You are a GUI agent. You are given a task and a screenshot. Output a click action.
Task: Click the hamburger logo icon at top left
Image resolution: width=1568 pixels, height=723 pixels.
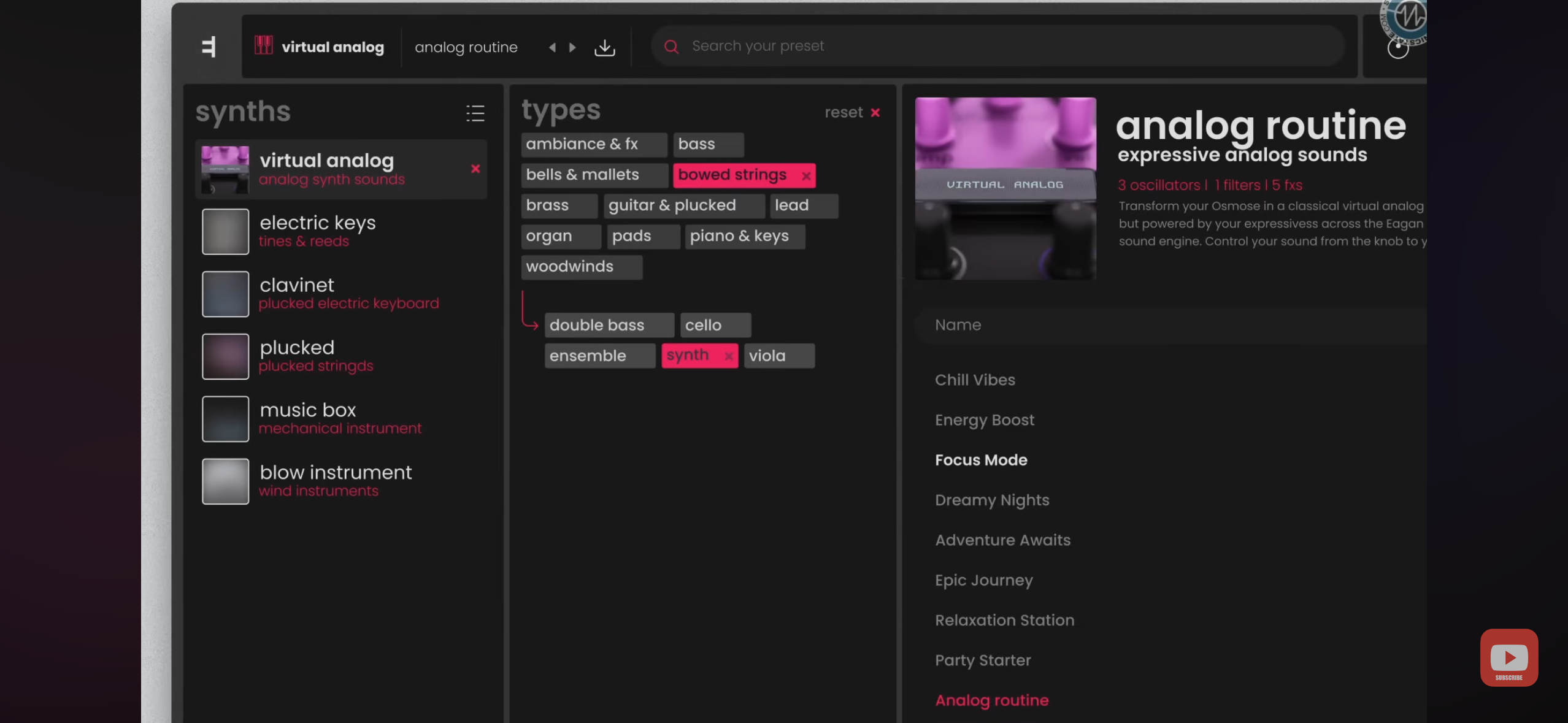[209, 47]
